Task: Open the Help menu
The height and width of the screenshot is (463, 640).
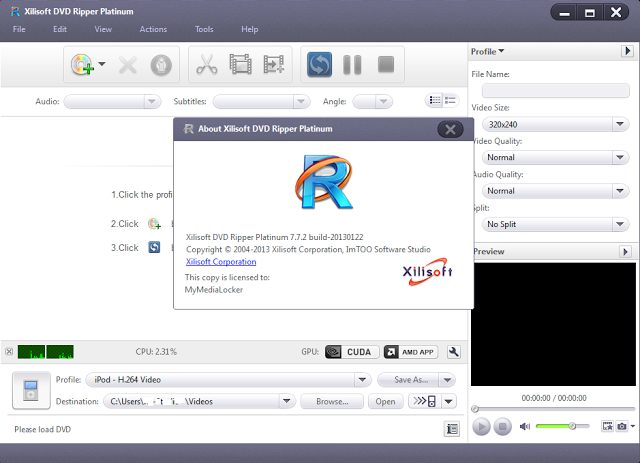Action: [249, 29]
